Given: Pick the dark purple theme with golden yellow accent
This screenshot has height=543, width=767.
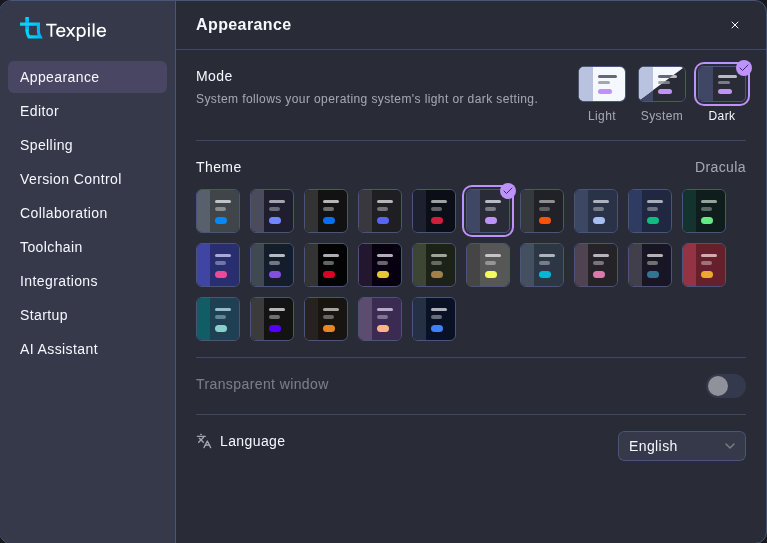Looking at the screenshot, I should [x=380, y=265].
